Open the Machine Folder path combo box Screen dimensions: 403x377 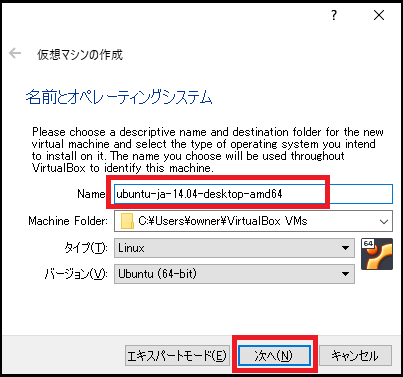(253, 221)
